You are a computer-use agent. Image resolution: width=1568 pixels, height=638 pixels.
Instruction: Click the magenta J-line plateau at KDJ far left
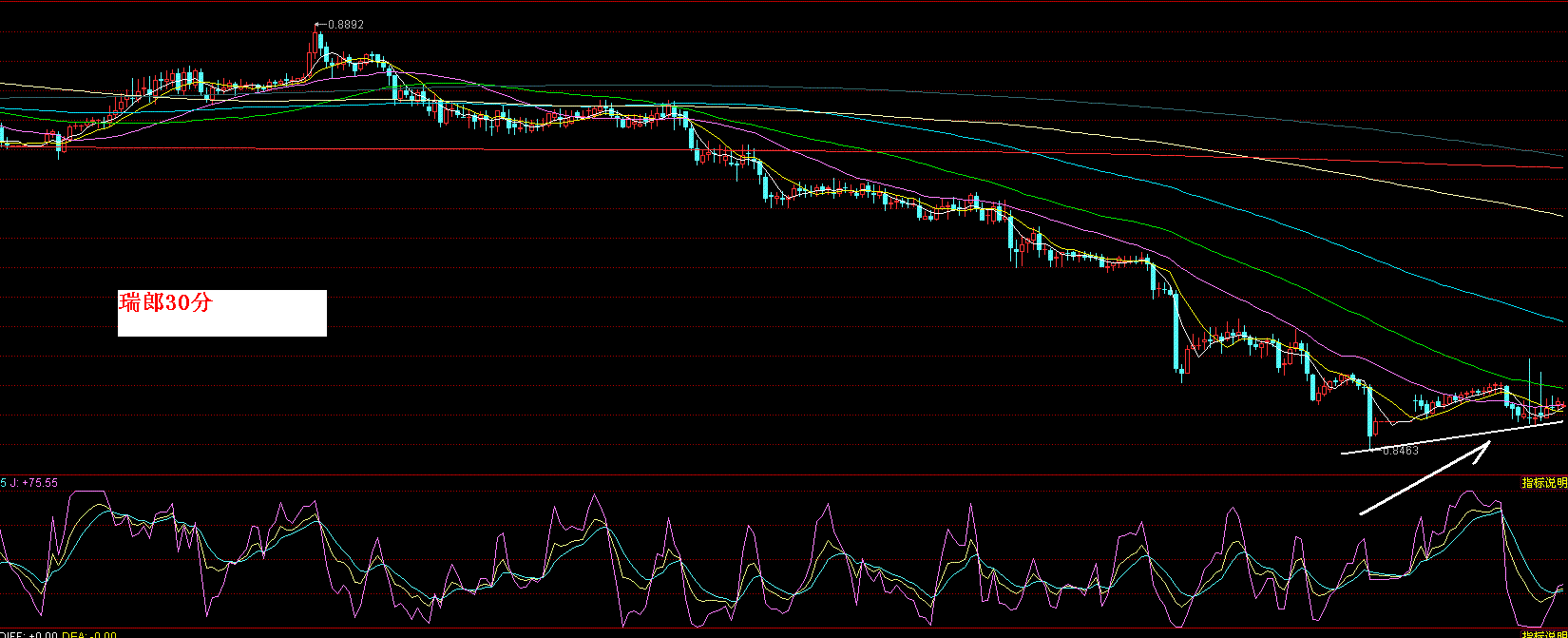pos(87,492)
